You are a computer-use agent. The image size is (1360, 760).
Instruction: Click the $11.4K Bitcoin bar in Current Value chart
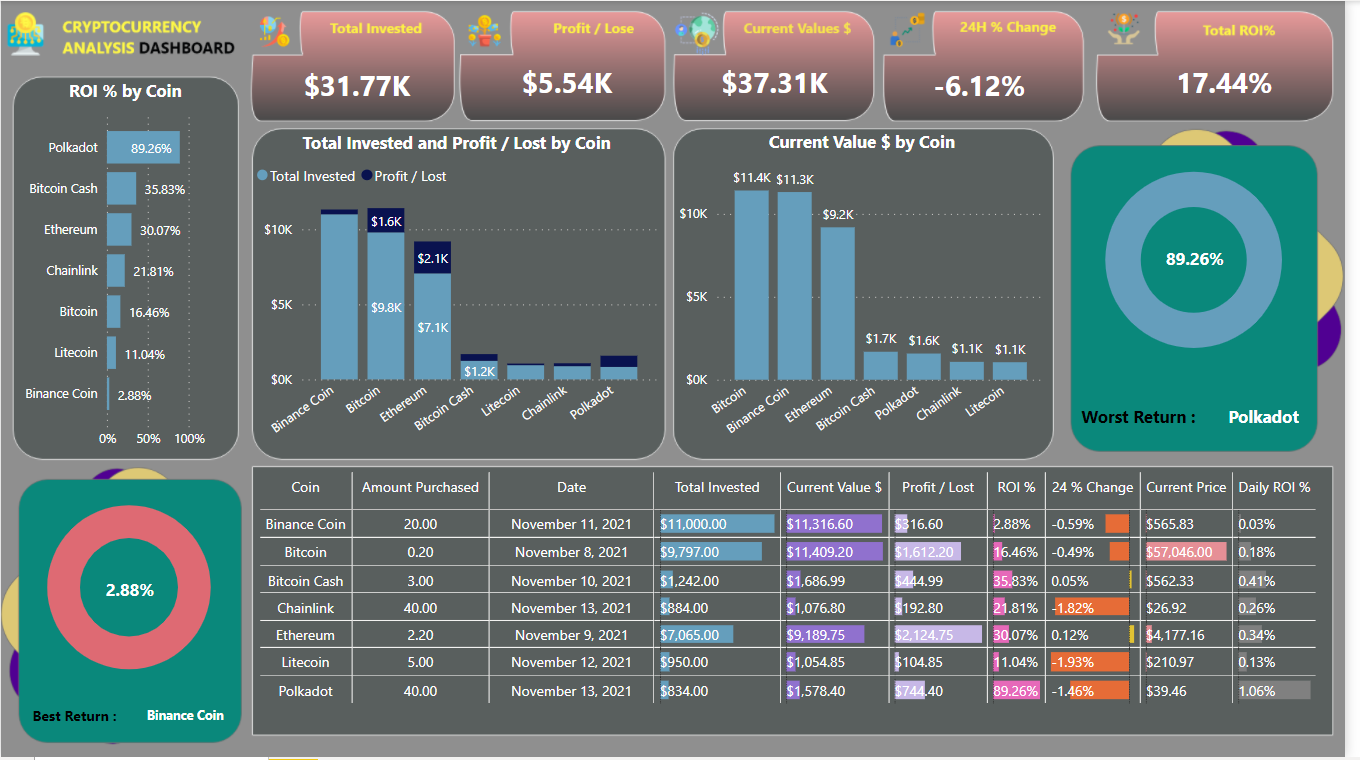click(752, 285)
